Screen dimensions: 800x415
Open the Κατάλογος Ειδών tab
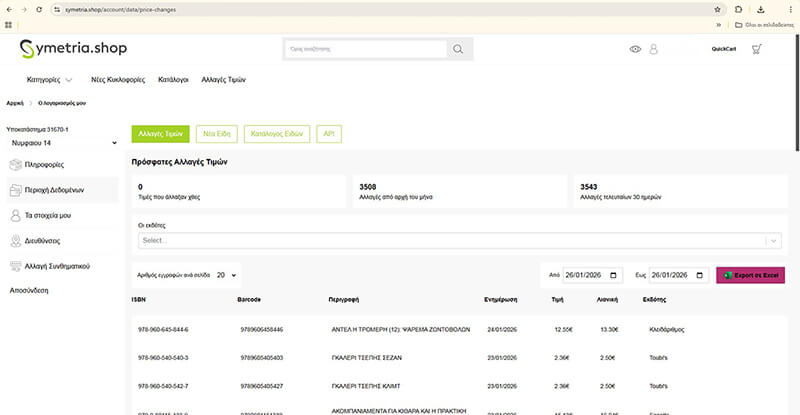277,133
